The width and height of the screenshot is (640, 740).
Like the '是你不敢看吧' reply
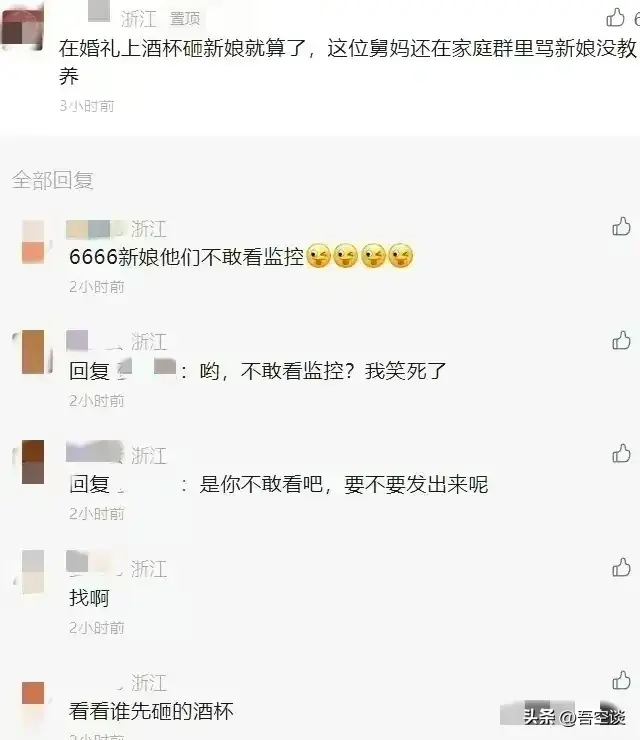point(621,454)
